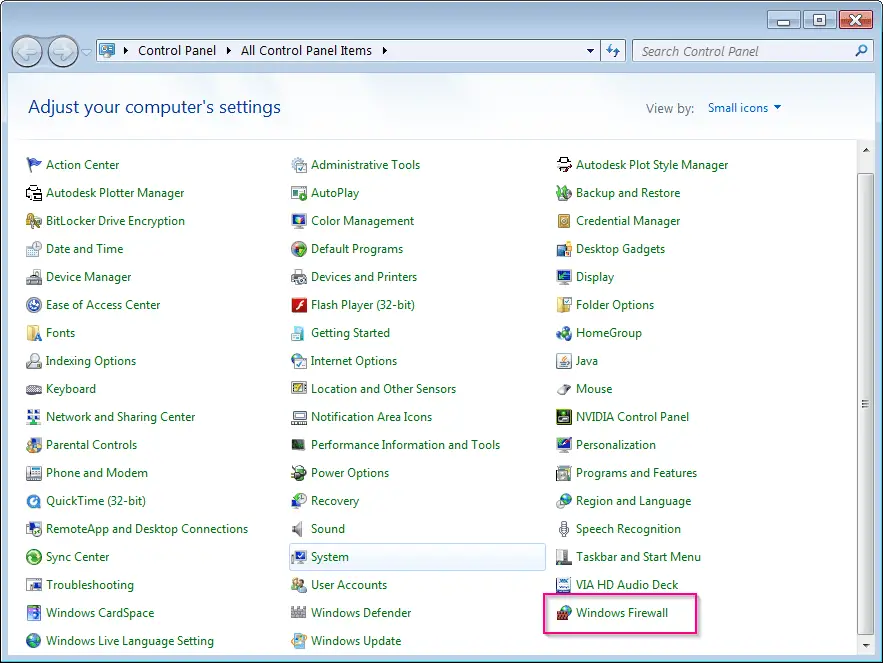Click the VIA HD Audio Deck icon
This screenshot has width=883, height=663.
point(564,585)
